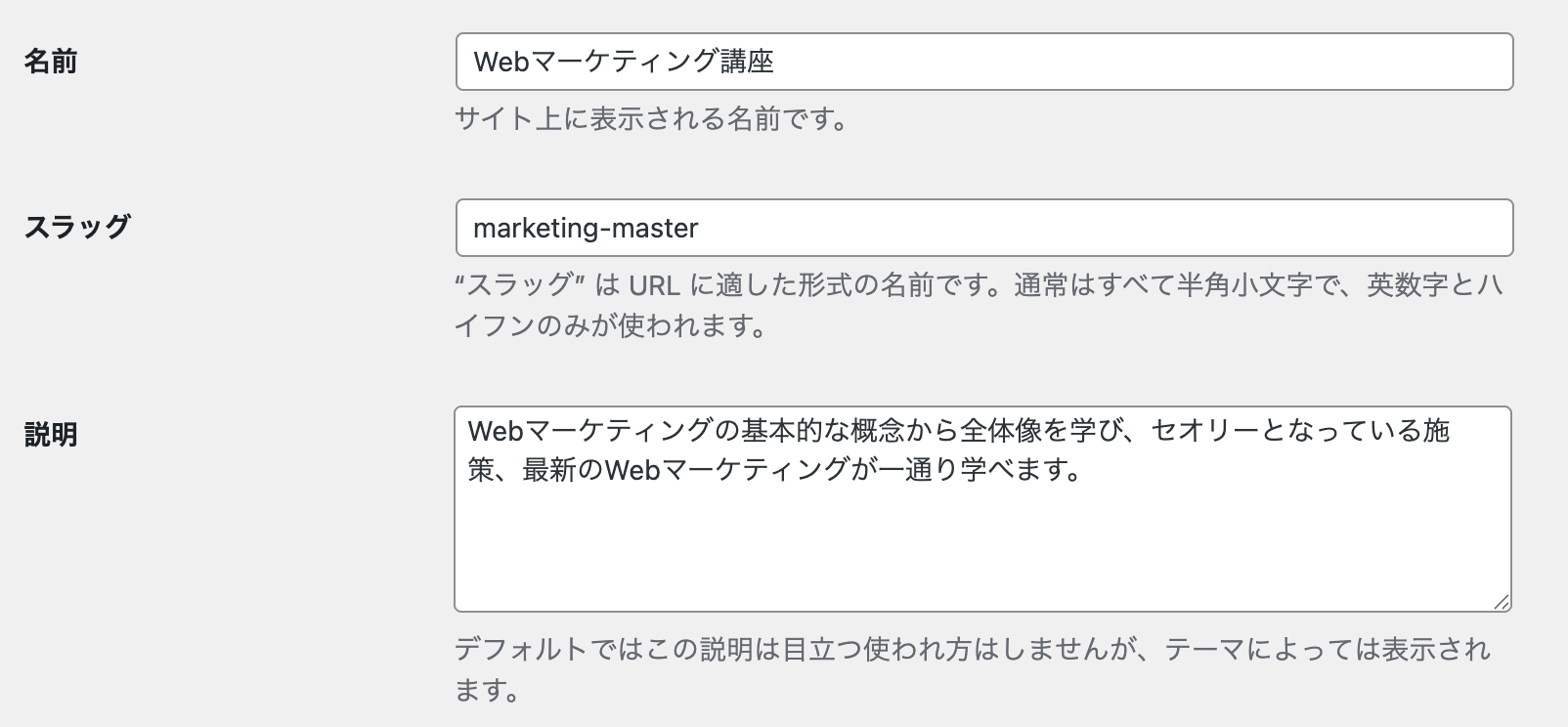Place cursor in the marketing-master text
This screenshot has height=727, width=1568.
point(586,229)
